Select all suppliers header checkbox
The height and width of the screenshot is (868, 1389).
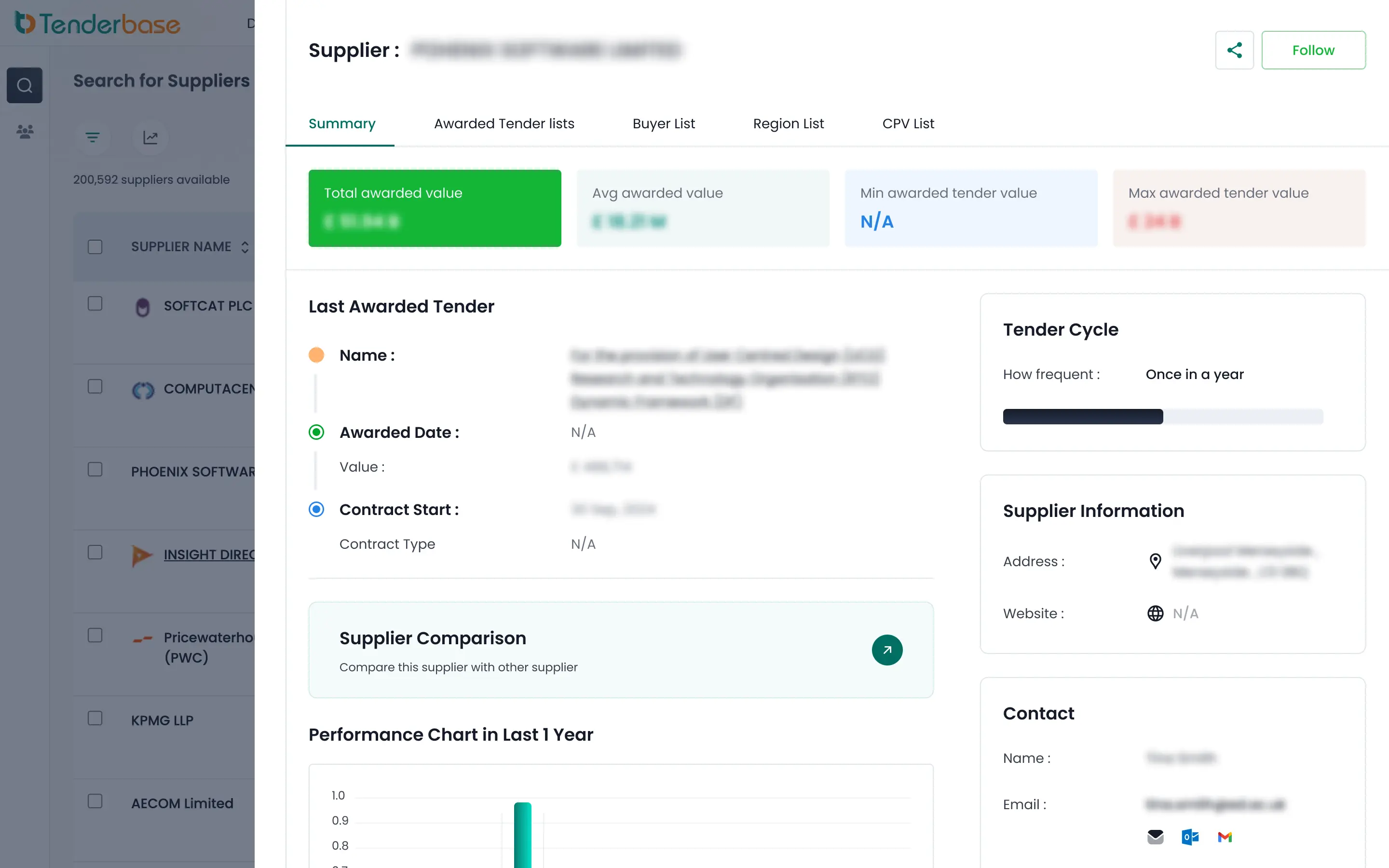click(x=95, y=247)
